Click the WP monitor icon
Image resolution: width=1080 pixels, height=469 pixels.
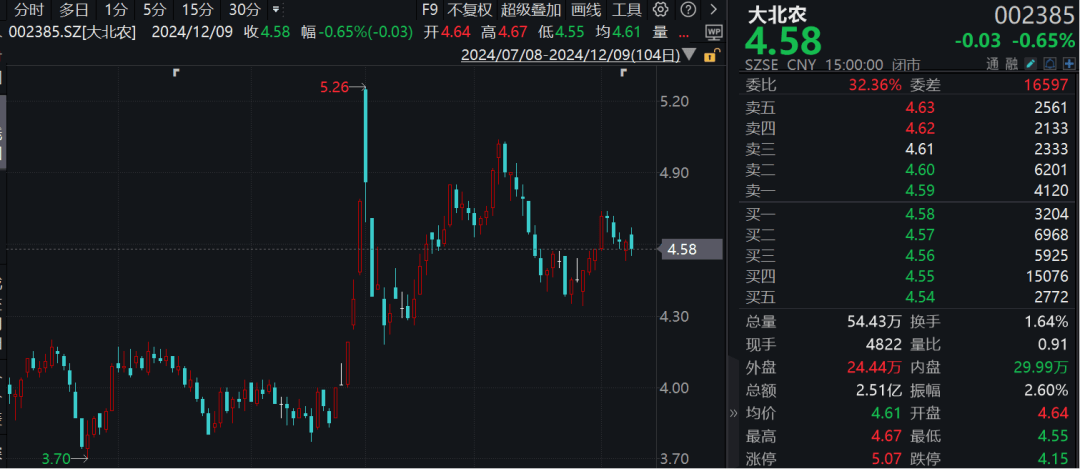(714, 32)
